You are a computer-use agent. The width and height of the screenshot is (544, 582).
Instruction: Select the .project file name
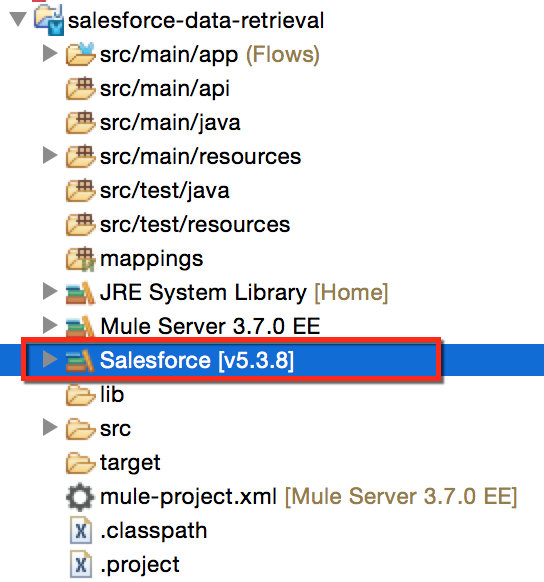[140, 565]
